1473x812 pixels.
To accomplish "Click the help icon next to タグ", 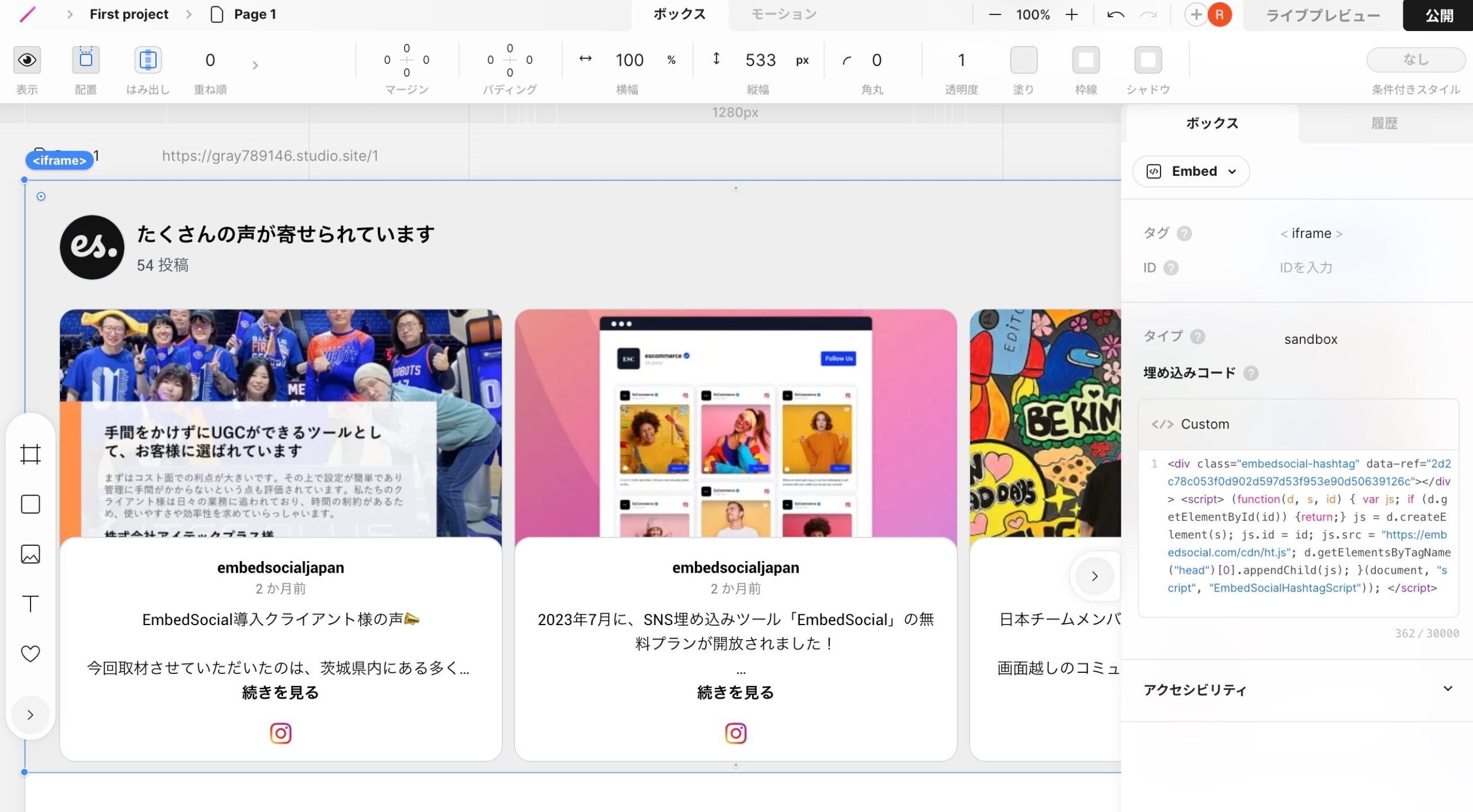I will [1184, 233].
